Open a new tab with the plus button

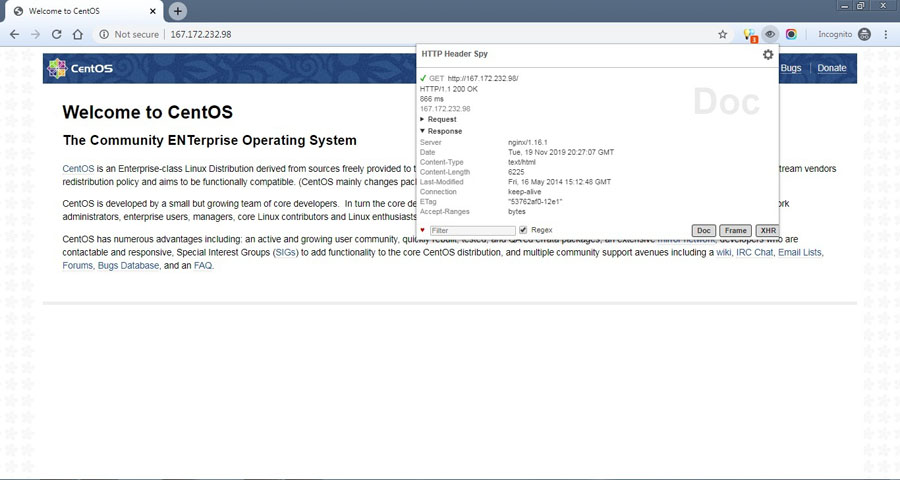[178, 11]
